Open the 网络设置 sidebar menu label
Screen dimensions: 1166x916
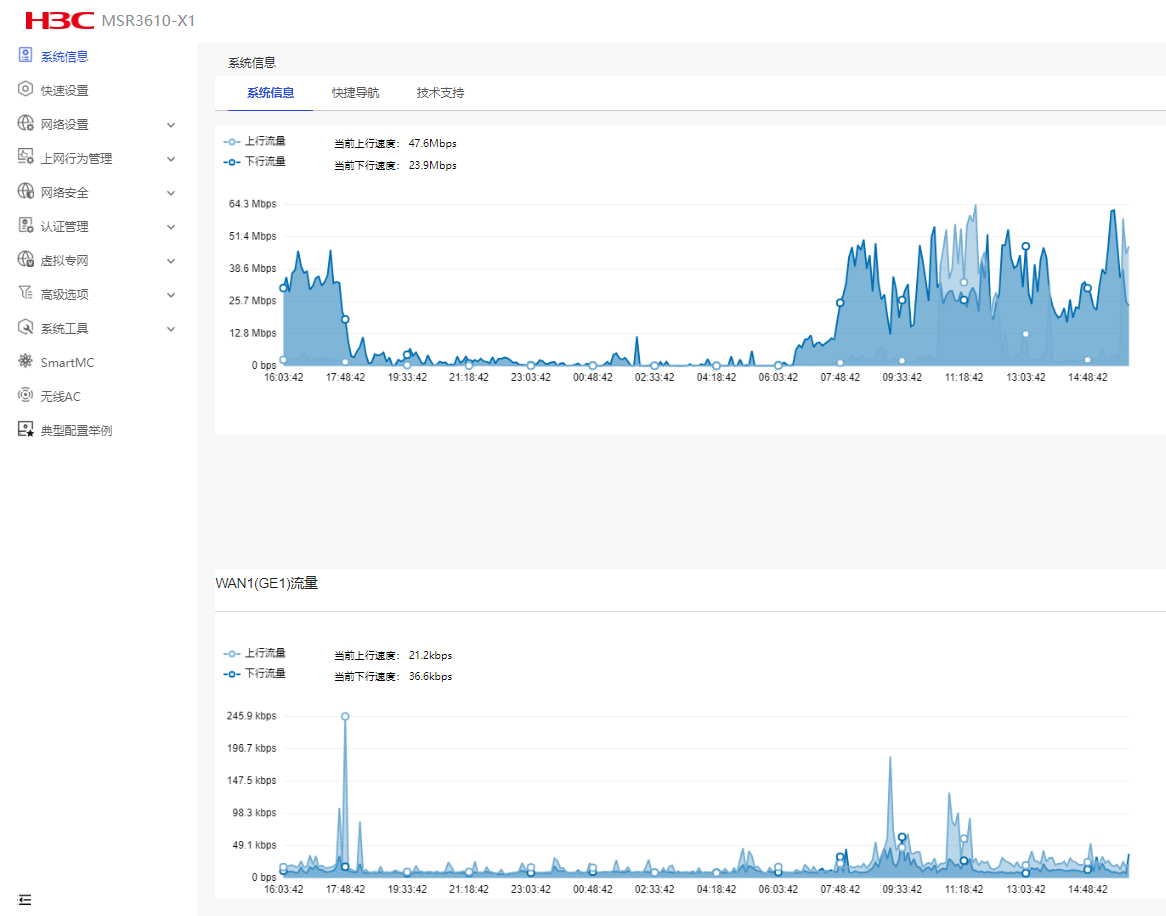(x=65, y=125)
